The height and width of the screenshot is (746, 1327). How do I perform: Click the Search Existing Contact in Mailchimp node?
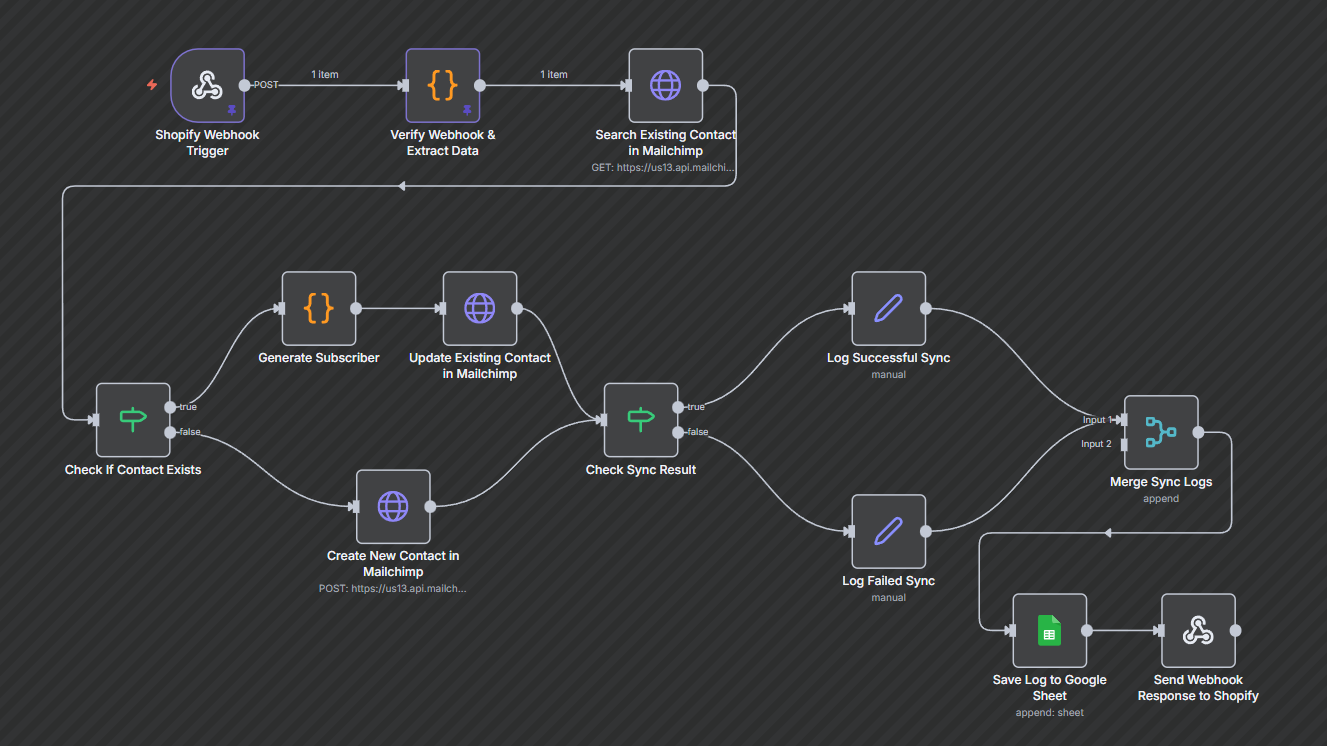[x=665, y=86]
